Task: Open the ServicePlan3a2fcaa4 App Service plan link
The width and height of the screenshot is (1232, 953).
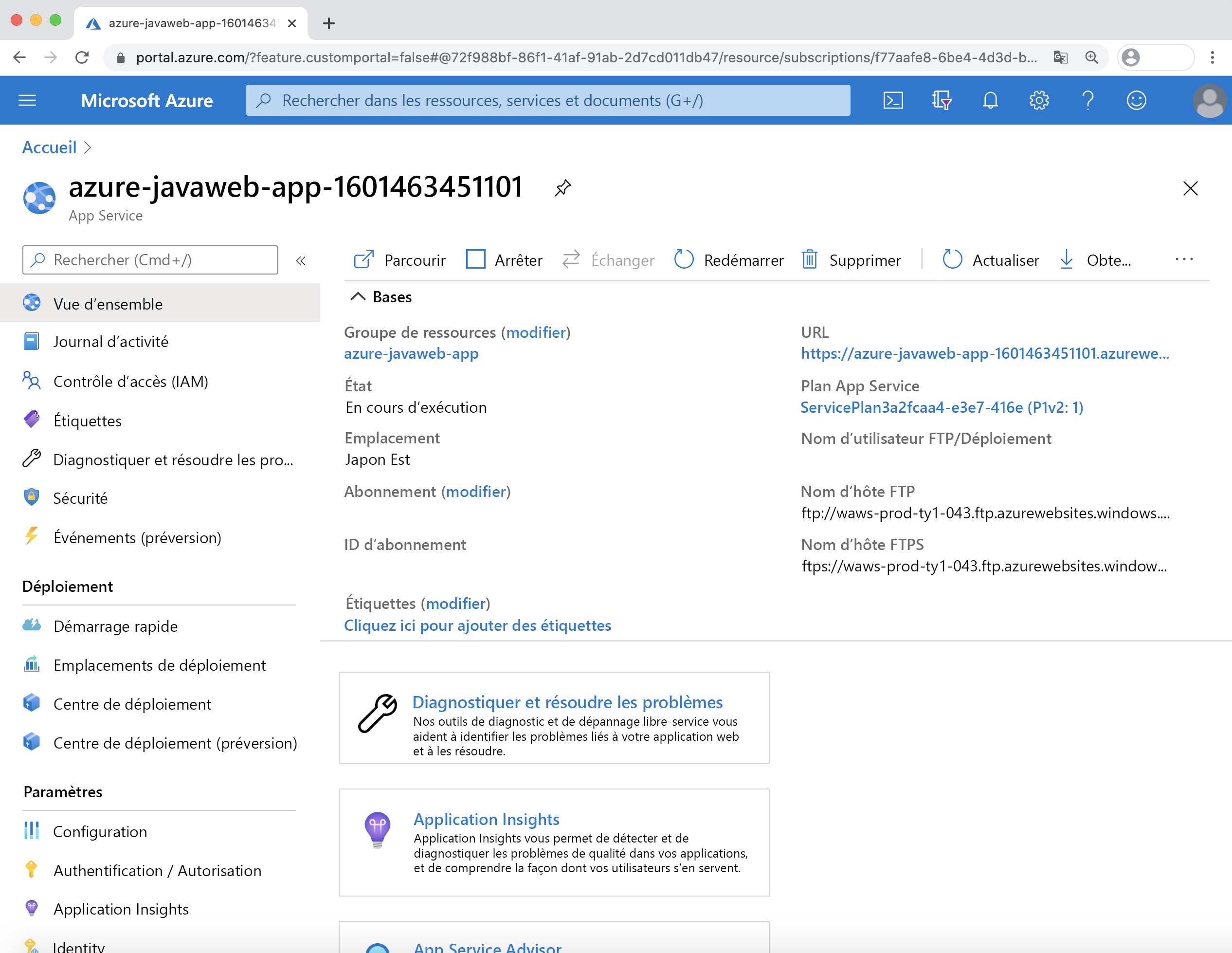Action: coord(942,407)
